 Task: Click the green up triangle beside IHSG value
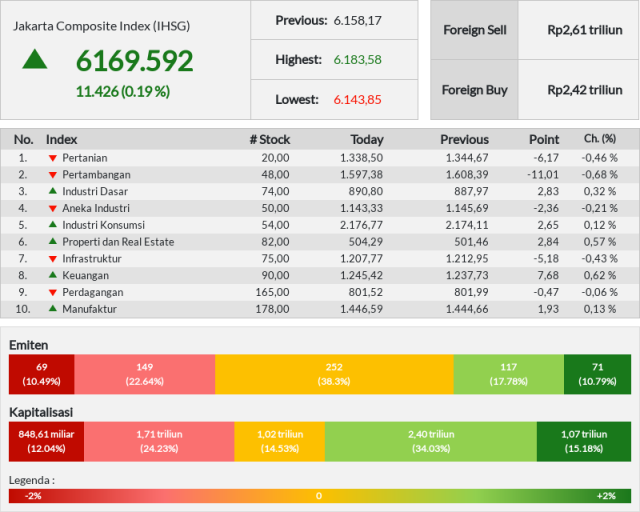35,59
